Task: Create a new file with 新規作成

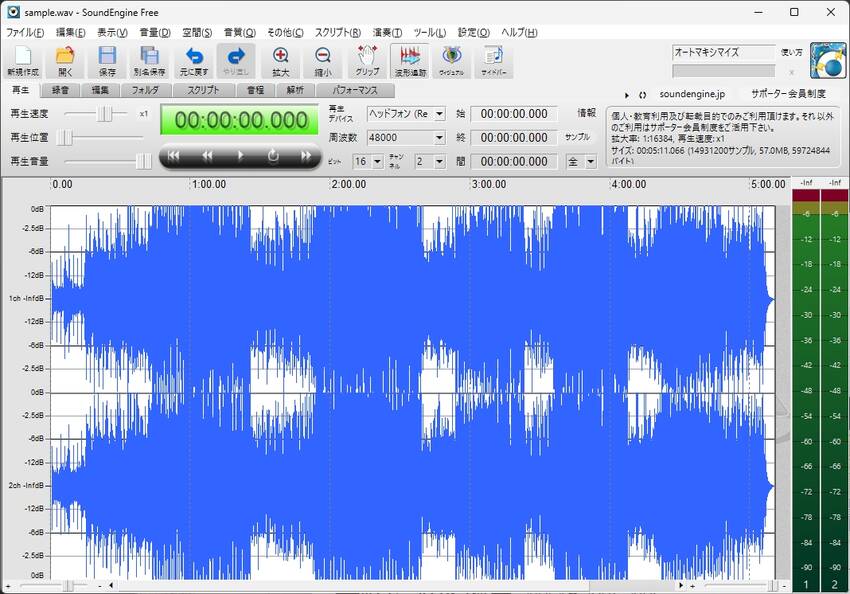Action: 23,61
